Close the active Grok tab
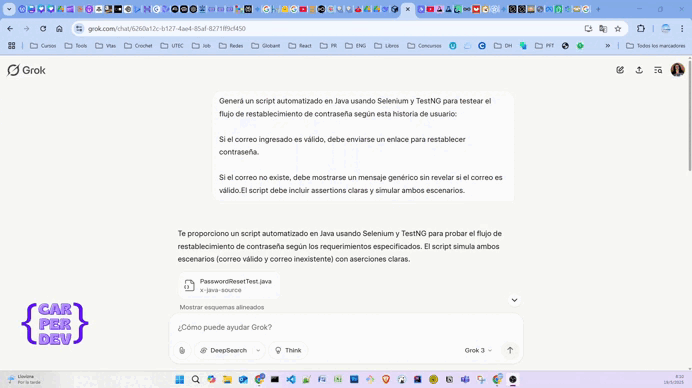This screenshot has height=388, width=692. (408, 9)
